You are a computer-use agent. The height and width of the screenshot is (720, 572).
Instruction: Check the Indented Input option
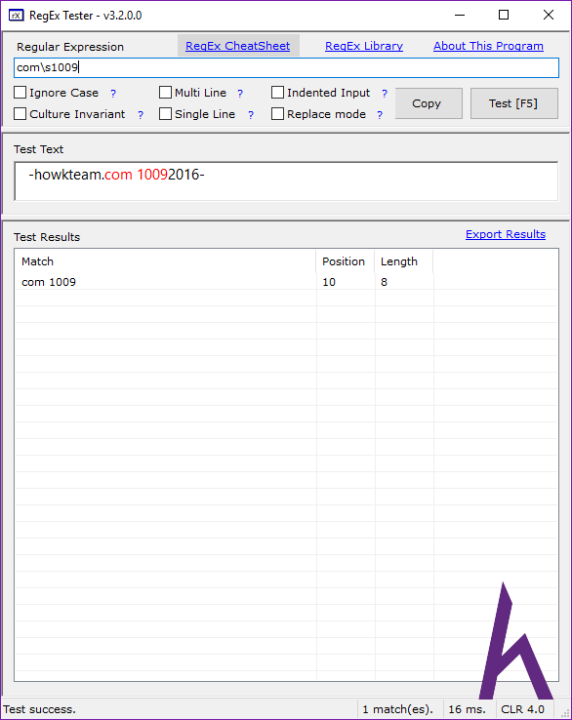pos(277,93)
